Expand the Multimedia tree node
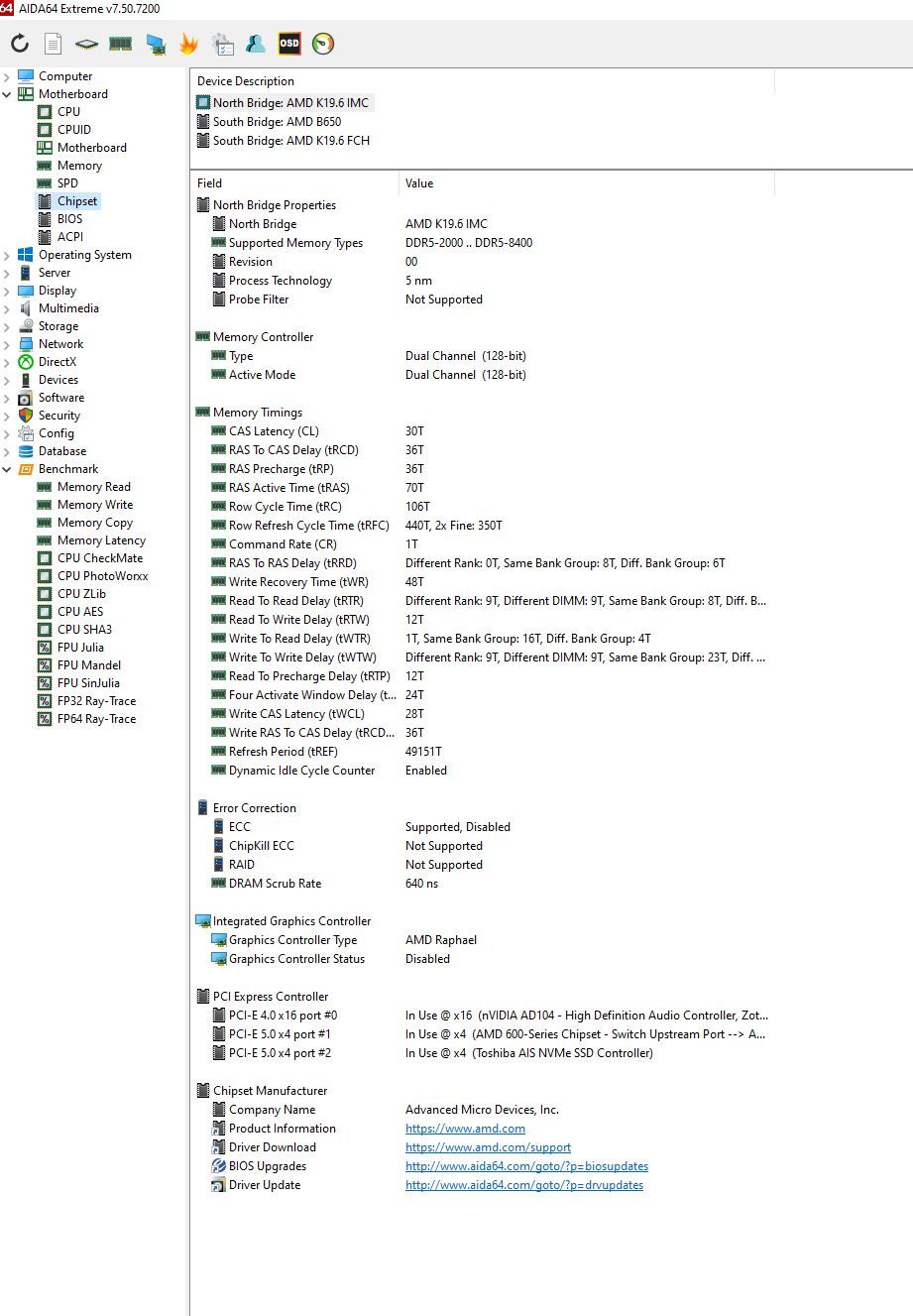Viewport: 913px width, 1316px height. pyautogui.click(x=7, y=308)
